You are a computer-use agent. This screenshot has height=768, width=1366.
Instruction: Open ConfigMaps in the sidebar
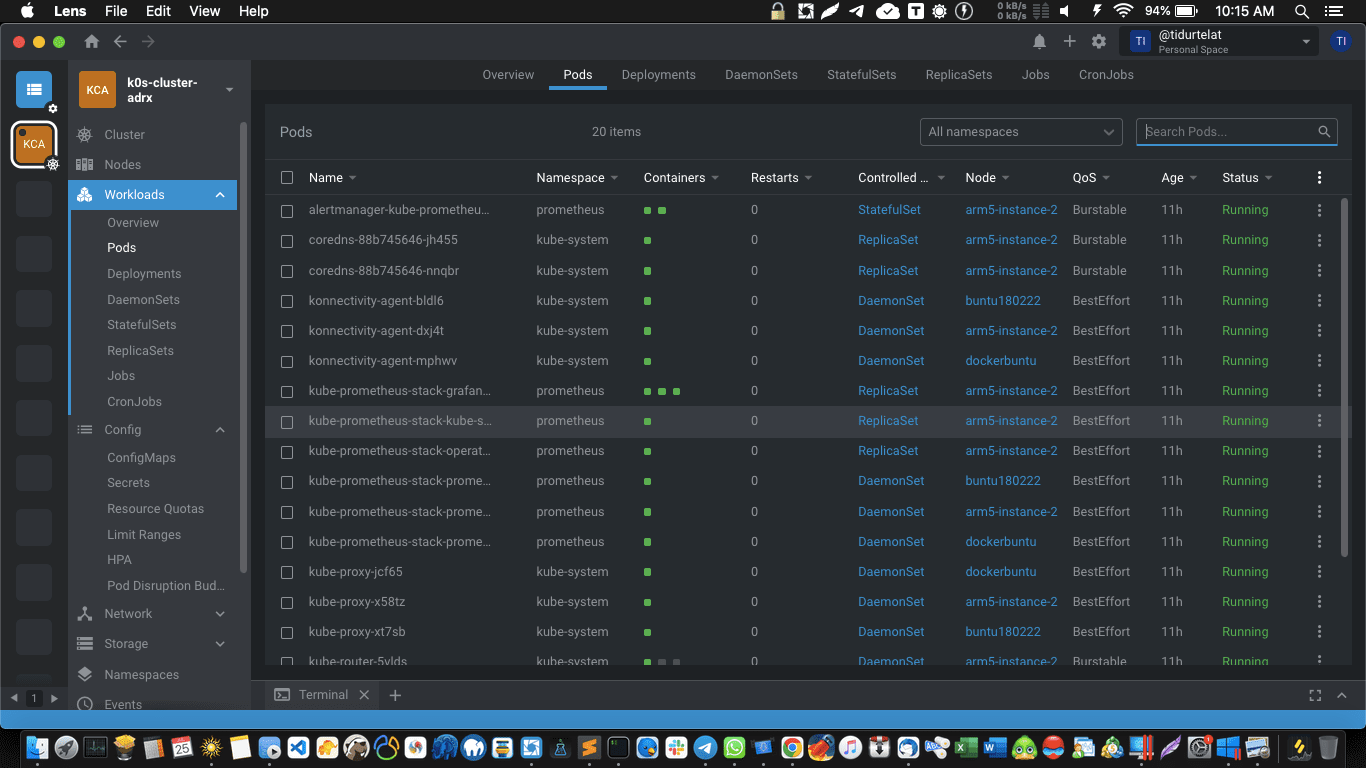click(141, 458)
